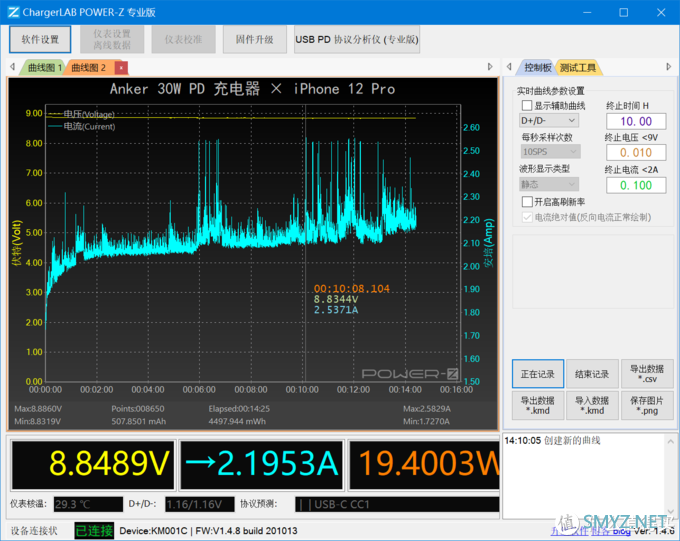Click the Max:2.5829A current statistic
Viewport: 680px width, 541px height.
coord(427,409)
